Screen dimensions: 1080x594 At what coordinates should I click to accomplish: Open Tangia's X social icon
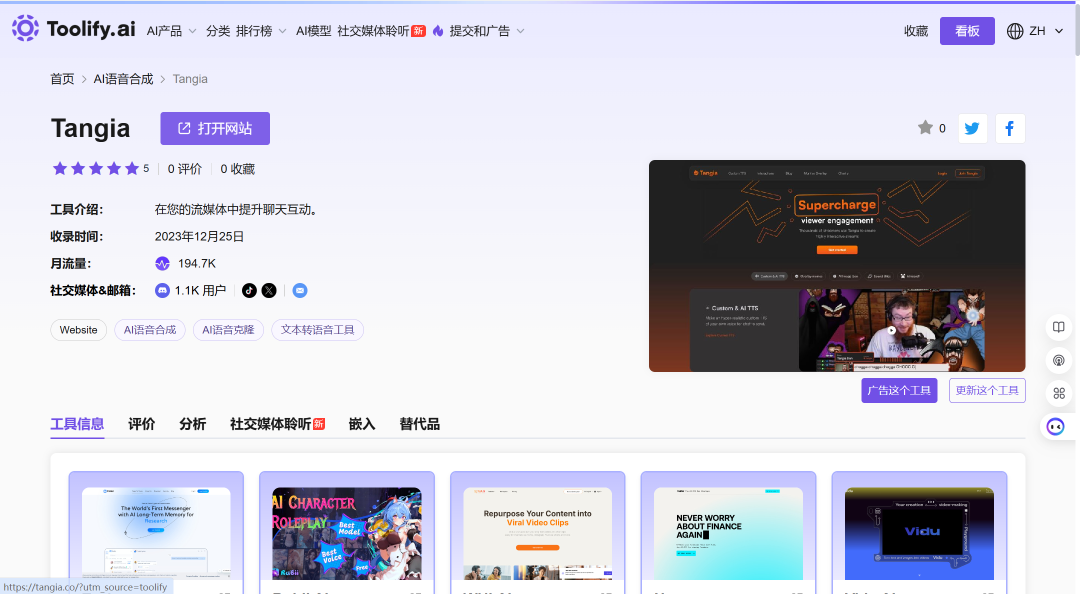269,291
